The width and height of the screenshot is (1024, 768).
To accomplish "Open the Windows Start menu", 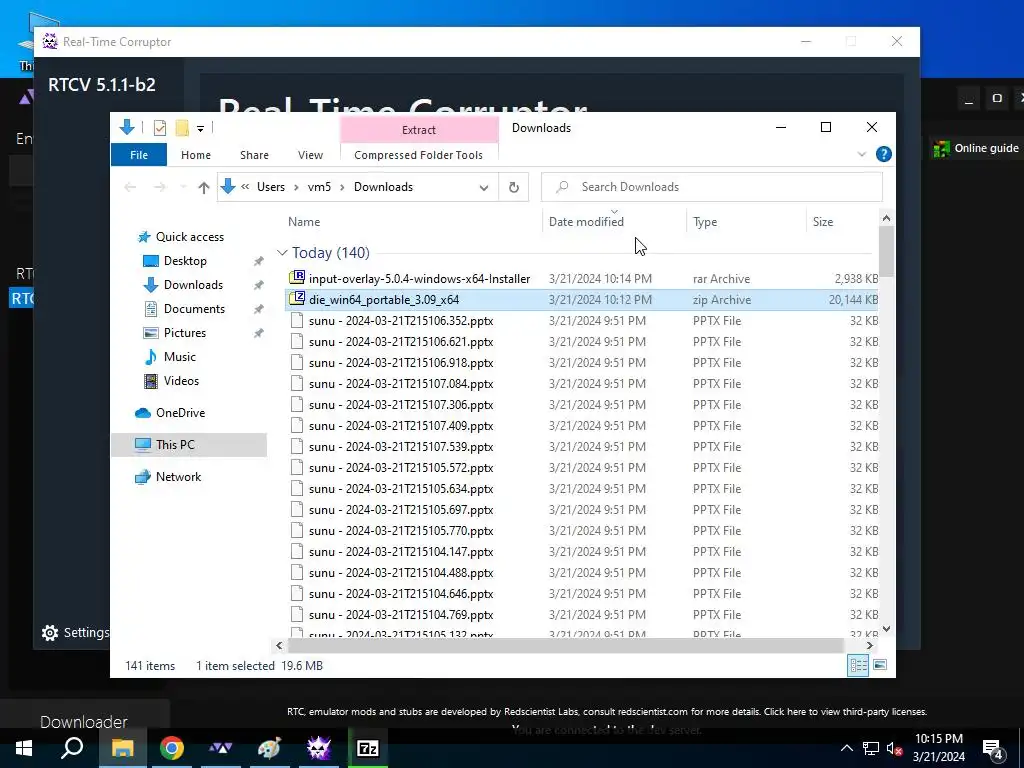I will click(24, 748).
